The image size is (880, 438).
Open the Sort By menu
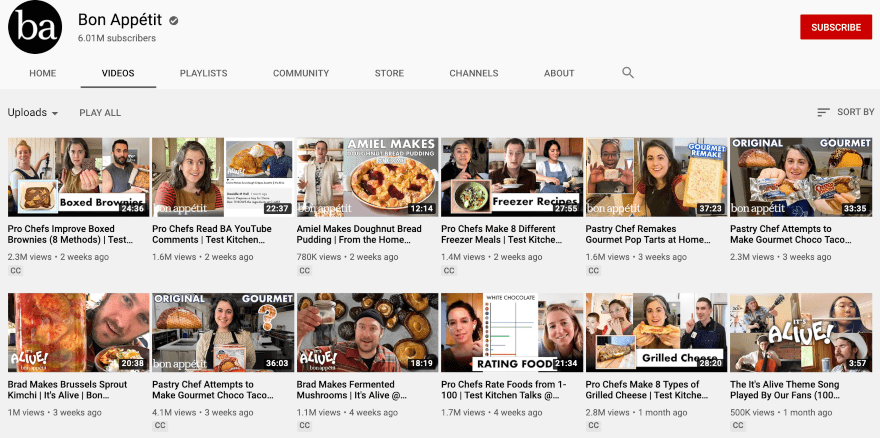[845, 113]
